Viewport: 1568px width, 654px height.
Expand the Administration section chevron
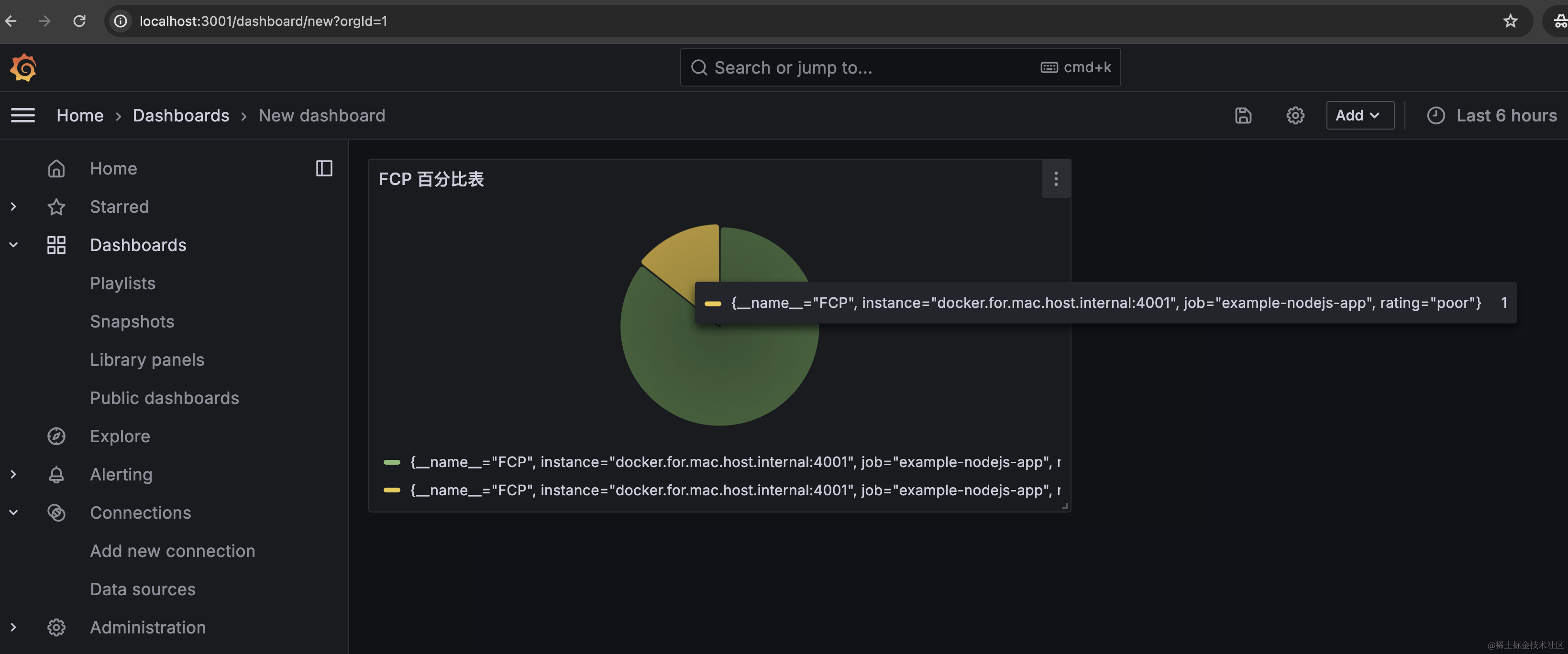(13, 627)
